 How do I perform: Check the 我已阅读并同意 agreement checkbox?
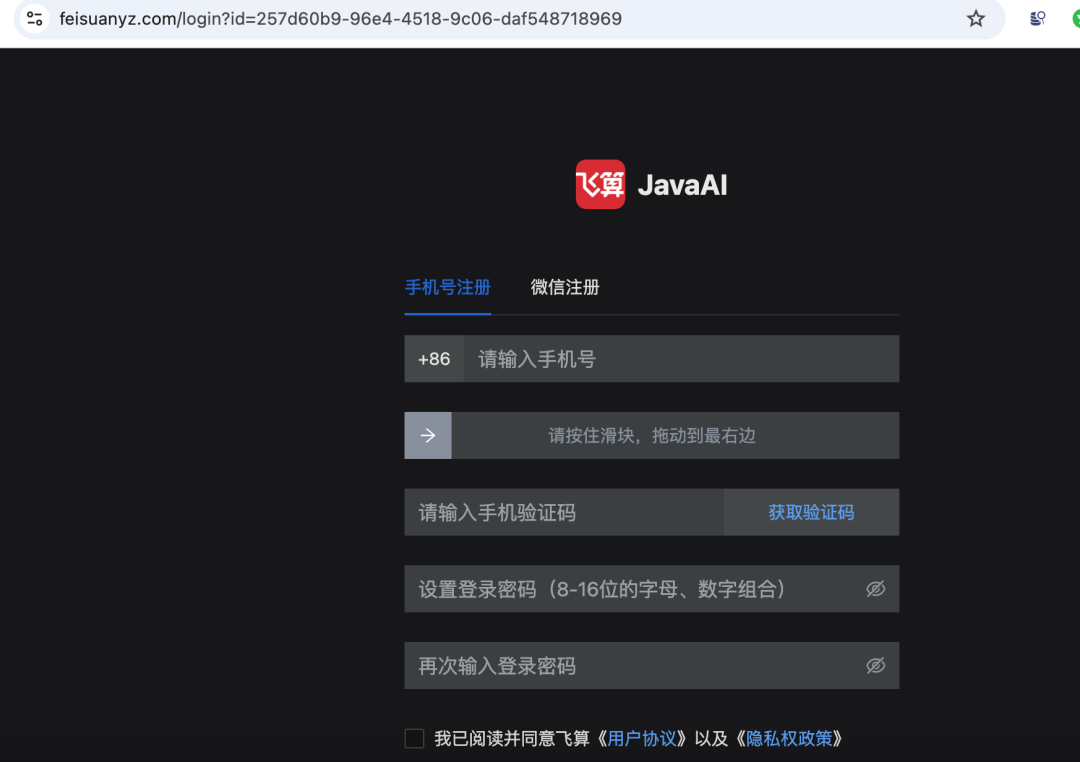coord(414,739)
